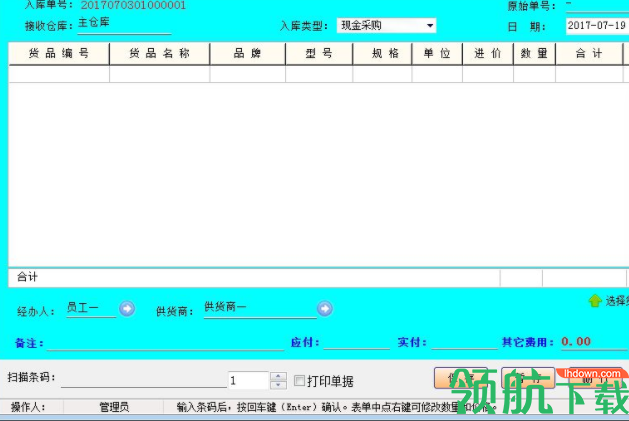Tick the 打印单据 checkbox

coord(299,380)
